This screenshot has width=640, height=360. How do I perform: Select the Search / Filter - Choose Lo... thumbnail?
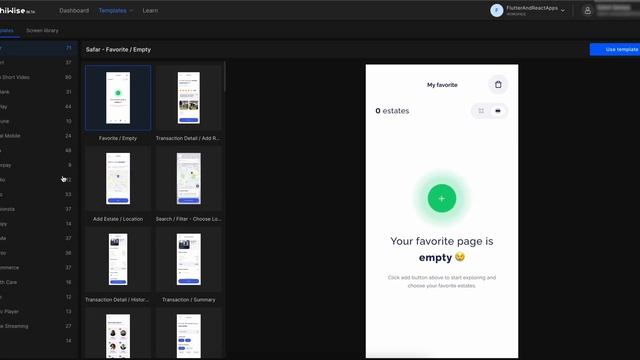pyautogui.click(x=189, y=179)
